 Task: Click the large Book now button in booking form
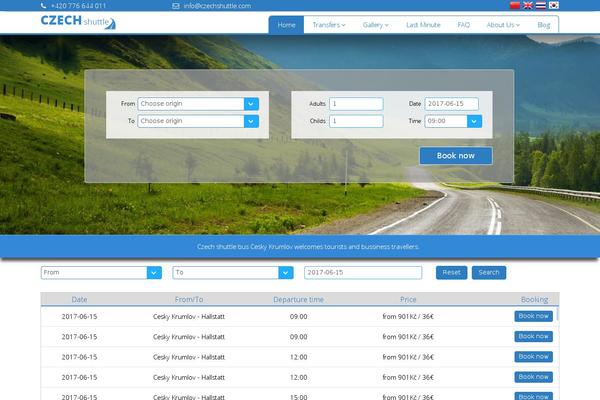coord(456,156)
